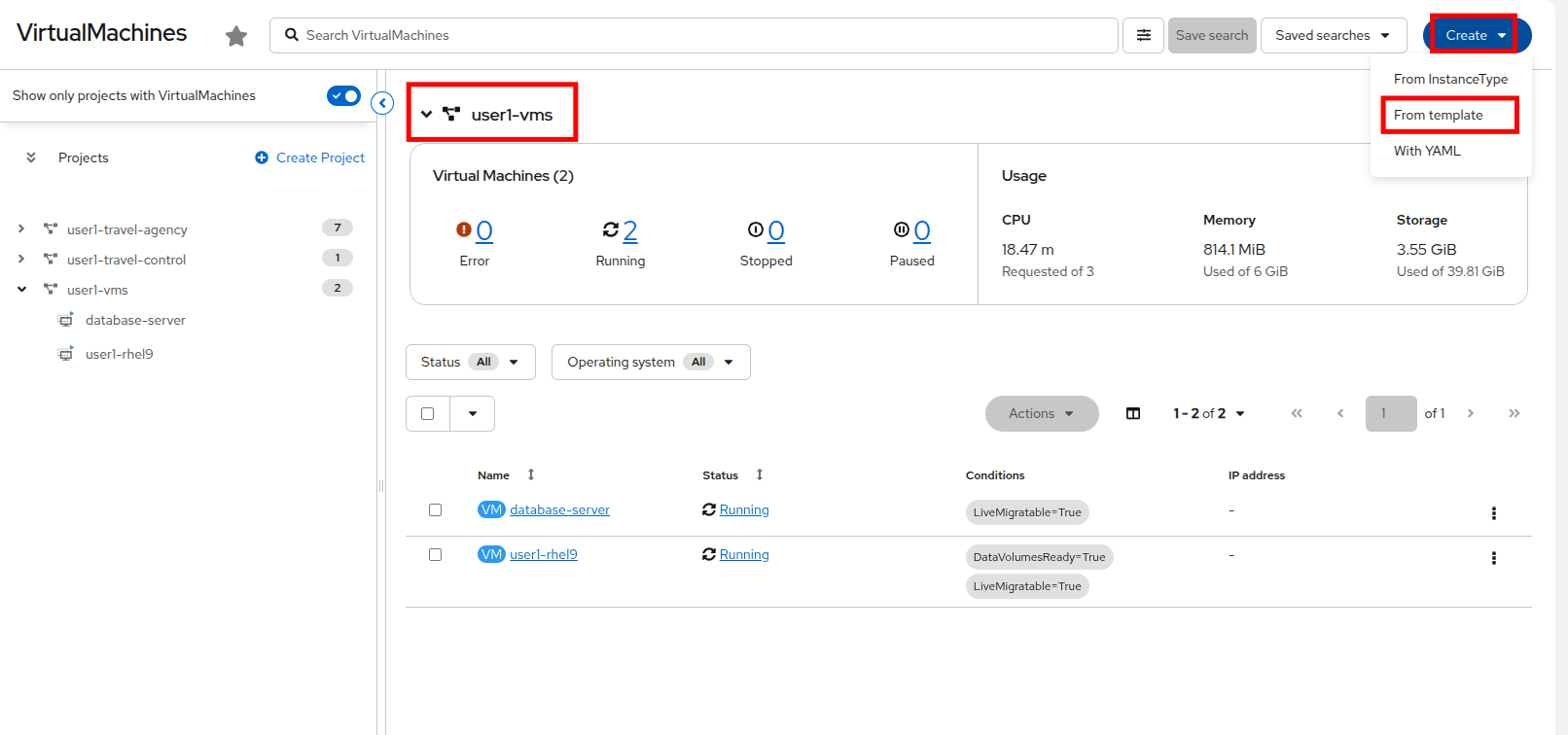Open the Operating system filter dropdown

coord(650,362)
